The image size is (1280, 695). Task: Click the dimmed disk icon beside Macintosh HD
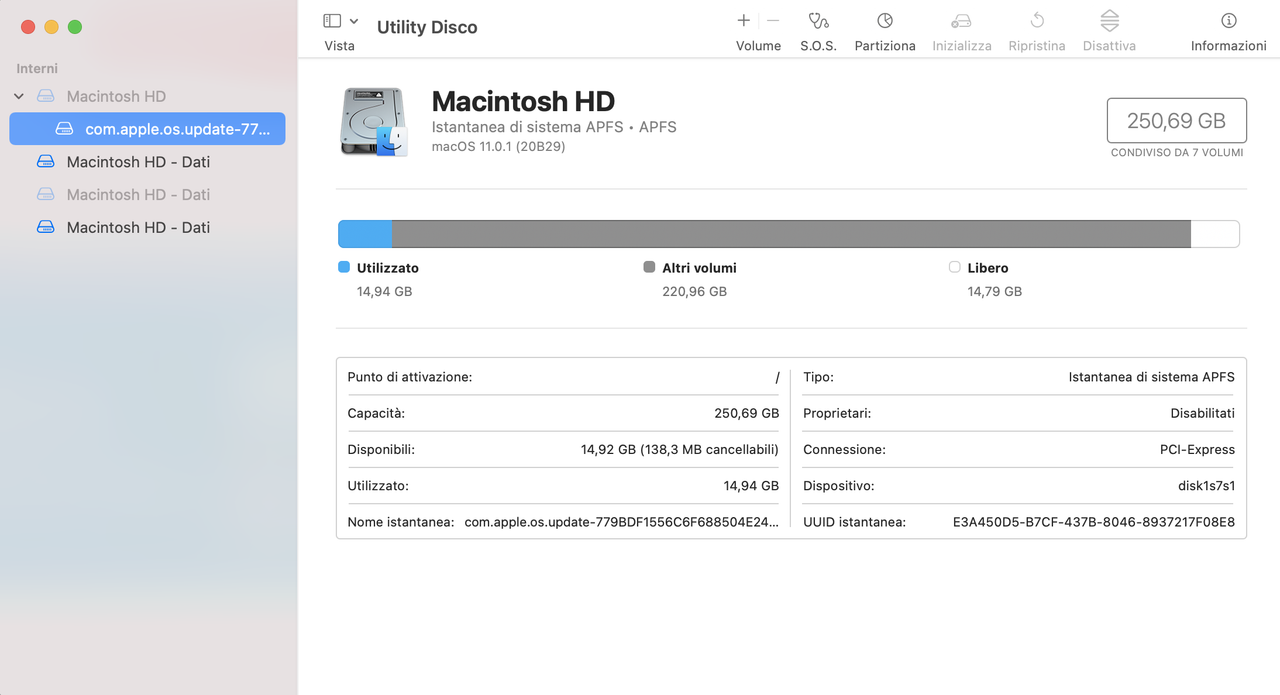point(46,96)
